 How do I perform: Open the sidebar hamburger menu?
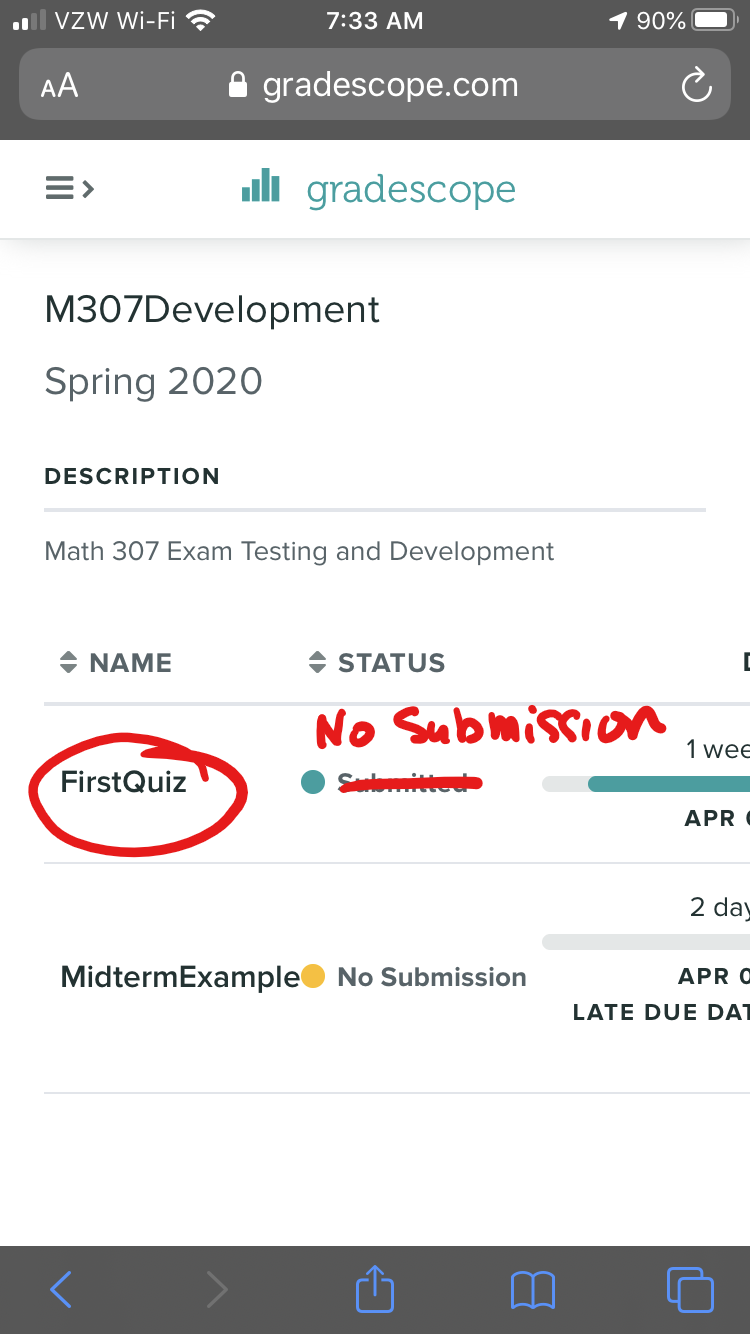[69, 188]
